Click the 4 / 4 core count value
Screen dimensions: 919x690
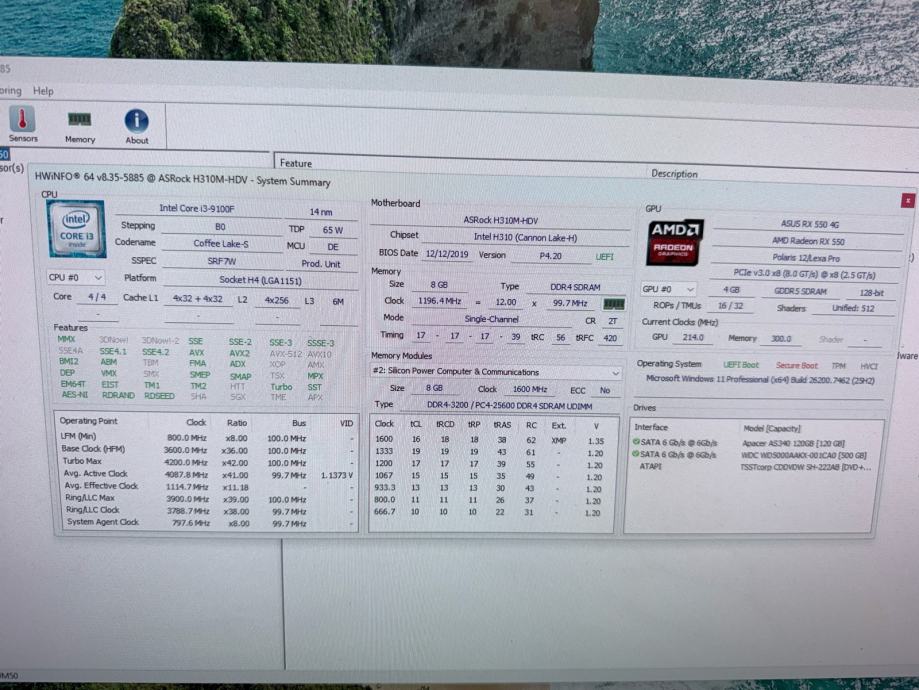coord(97,297)
